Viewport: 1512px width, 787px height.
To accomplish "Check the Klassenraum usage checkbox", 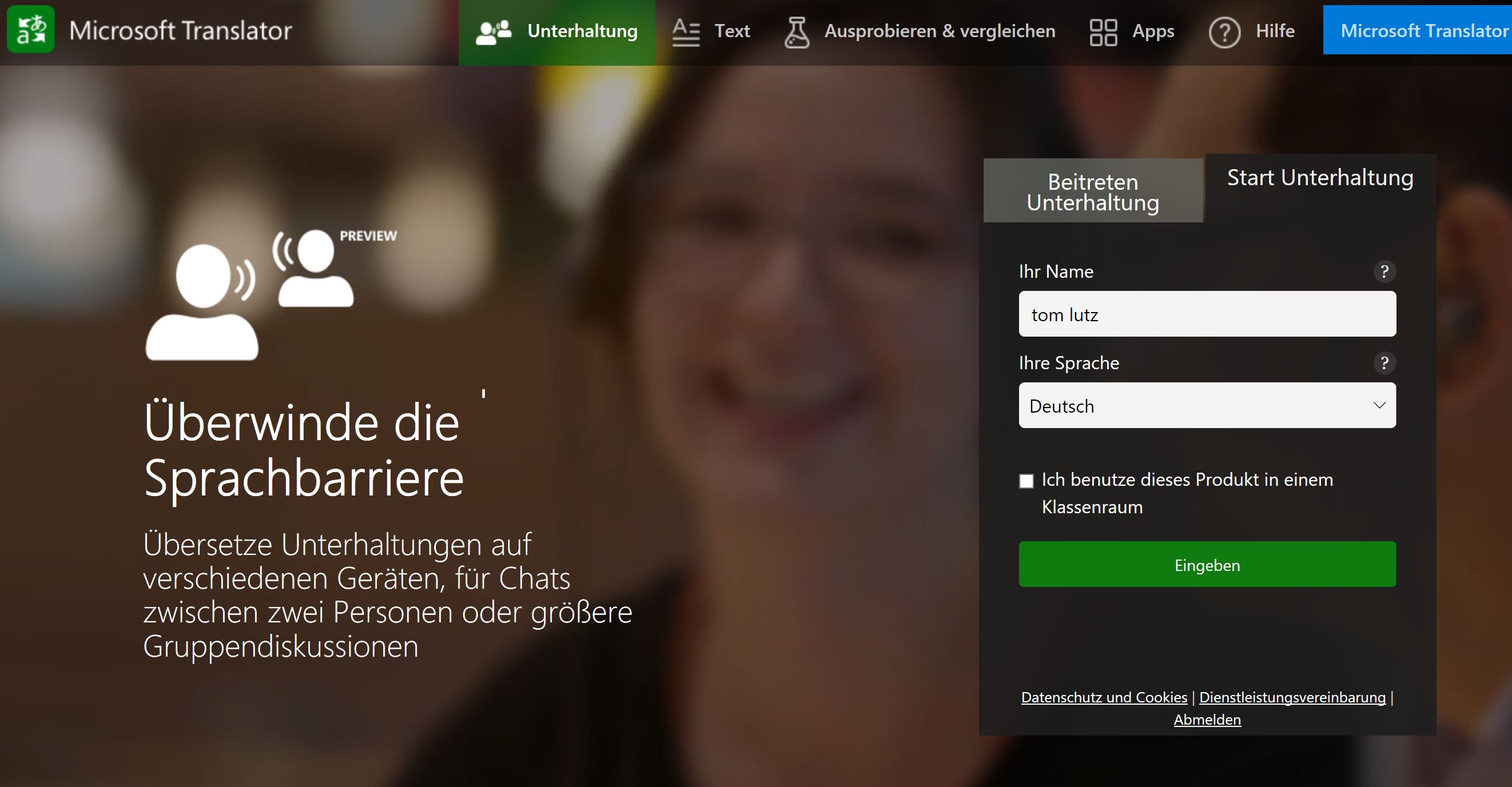I will click(1026, 481).
